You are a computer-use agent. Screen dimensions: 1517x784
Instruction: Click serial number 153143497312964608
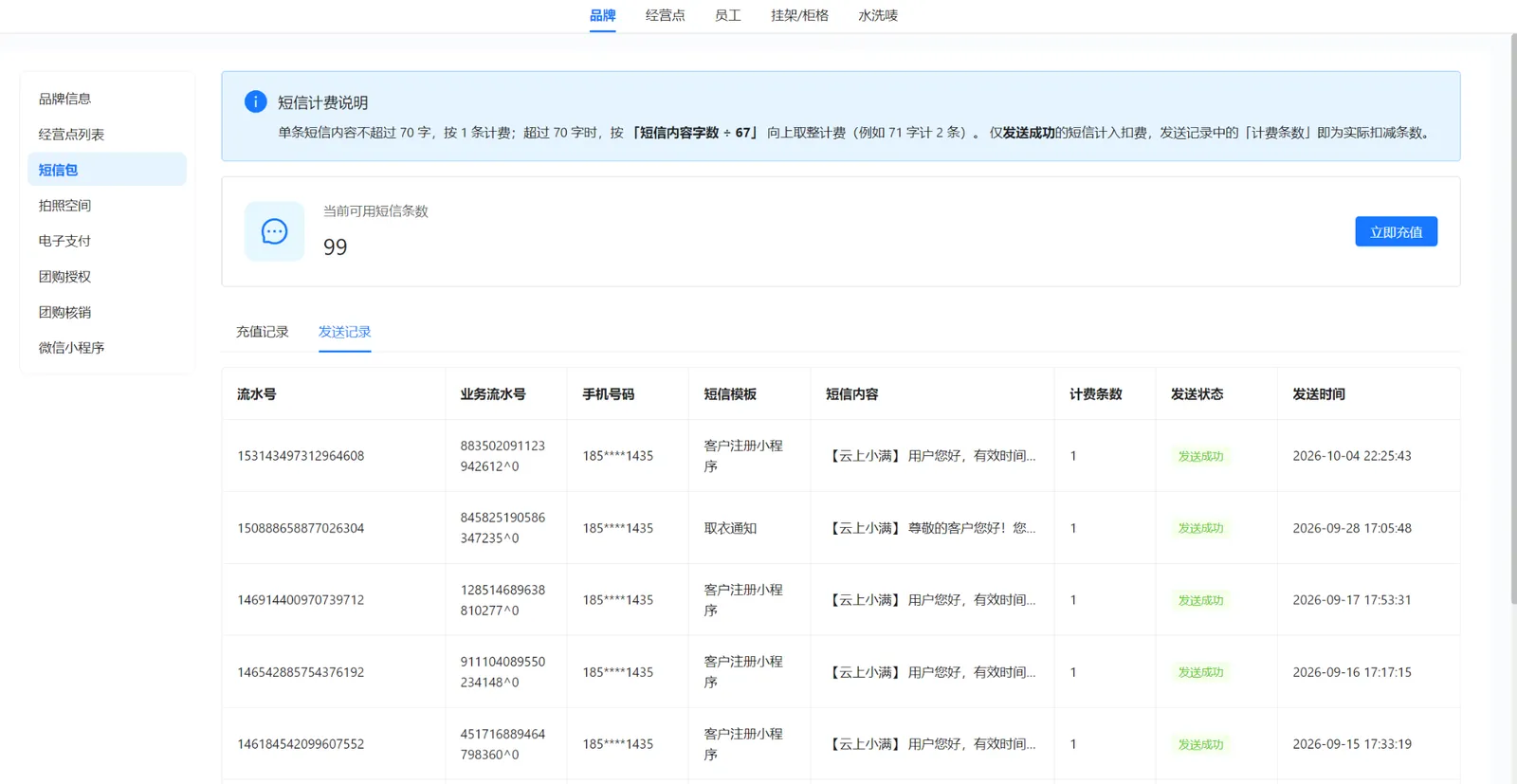point(301,456)
